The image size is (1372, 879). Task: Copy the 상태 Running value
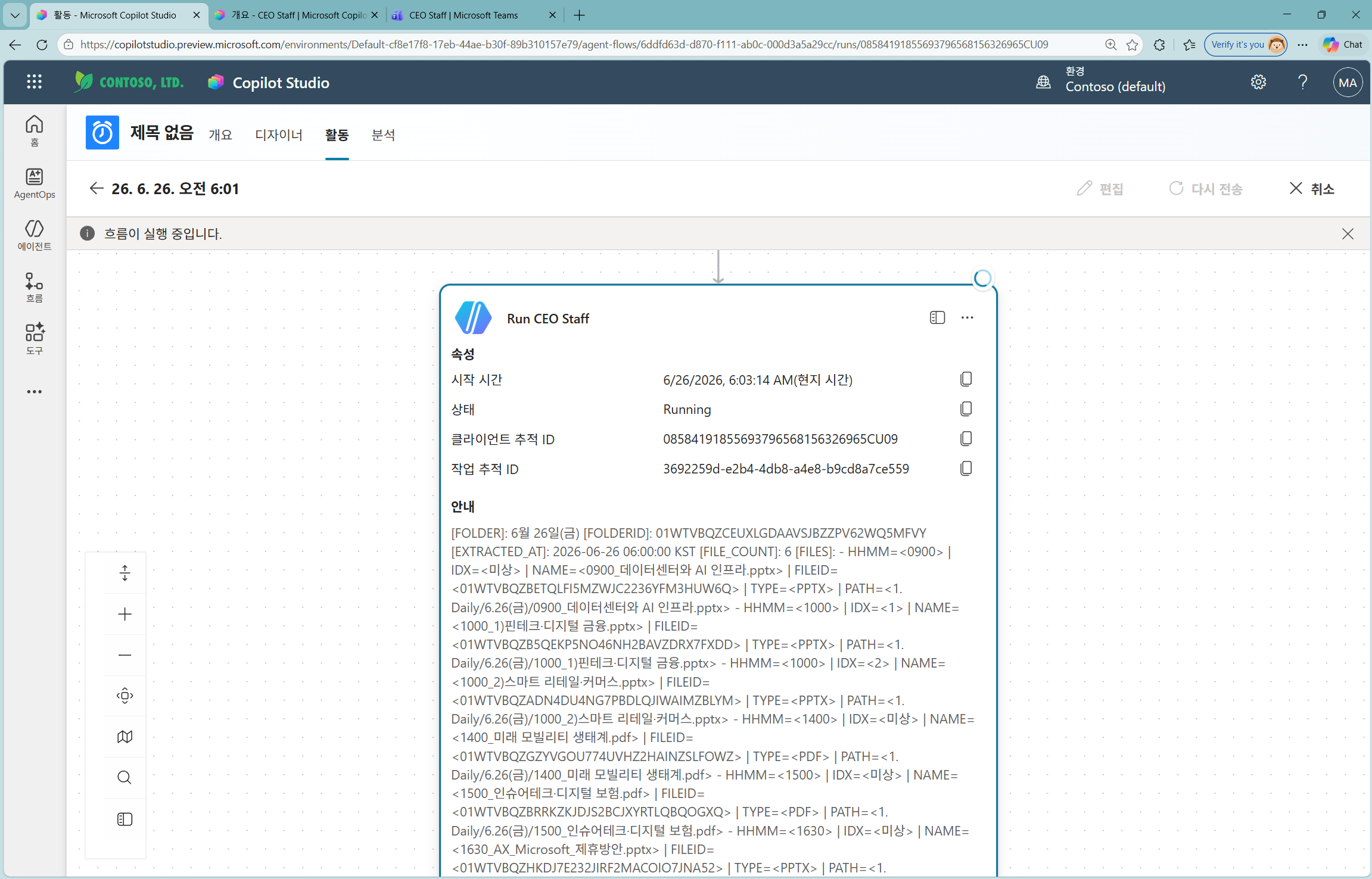coord(966,409)
